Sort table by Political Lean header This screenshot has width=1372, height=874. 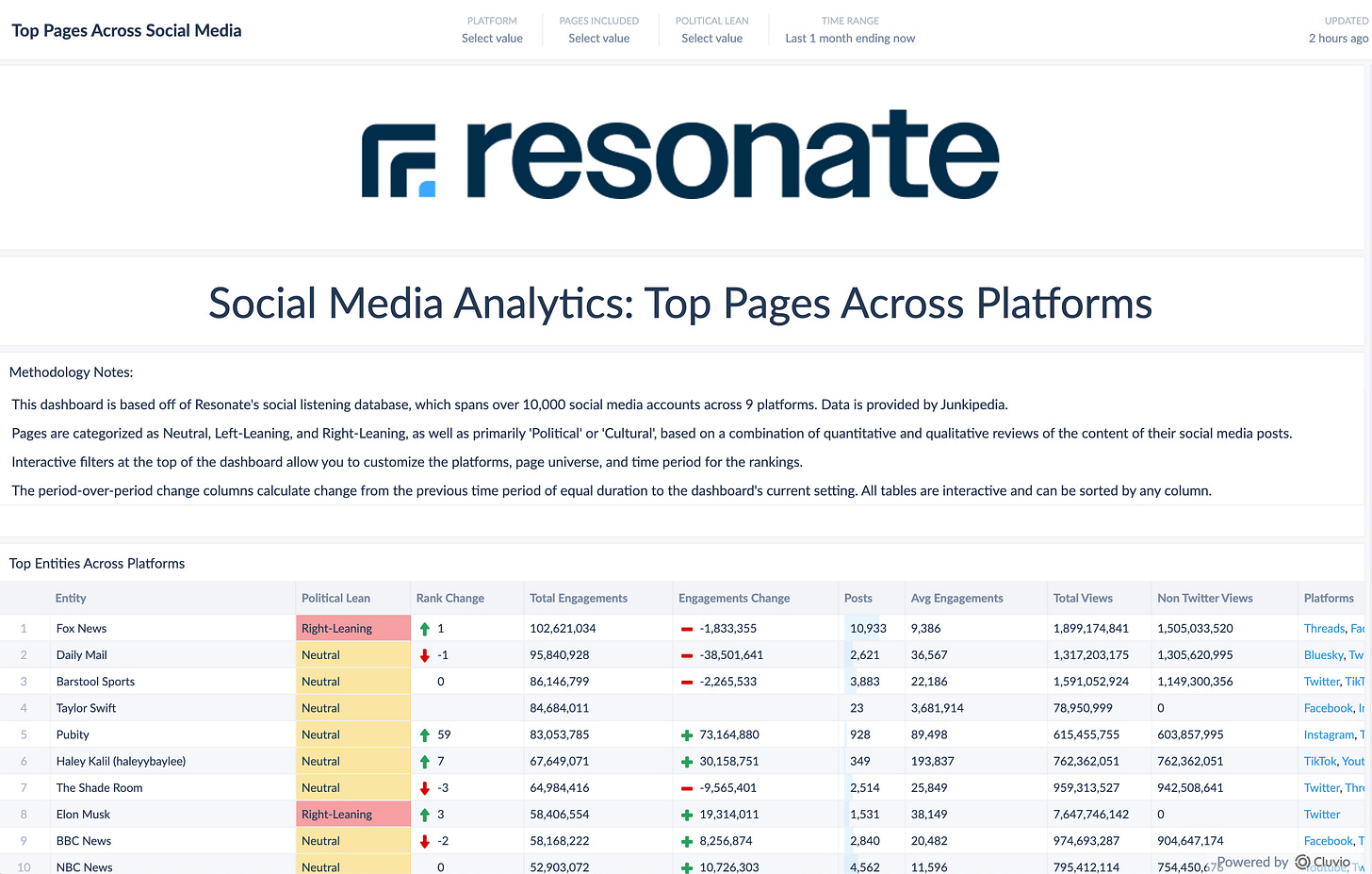coord(335,598)
